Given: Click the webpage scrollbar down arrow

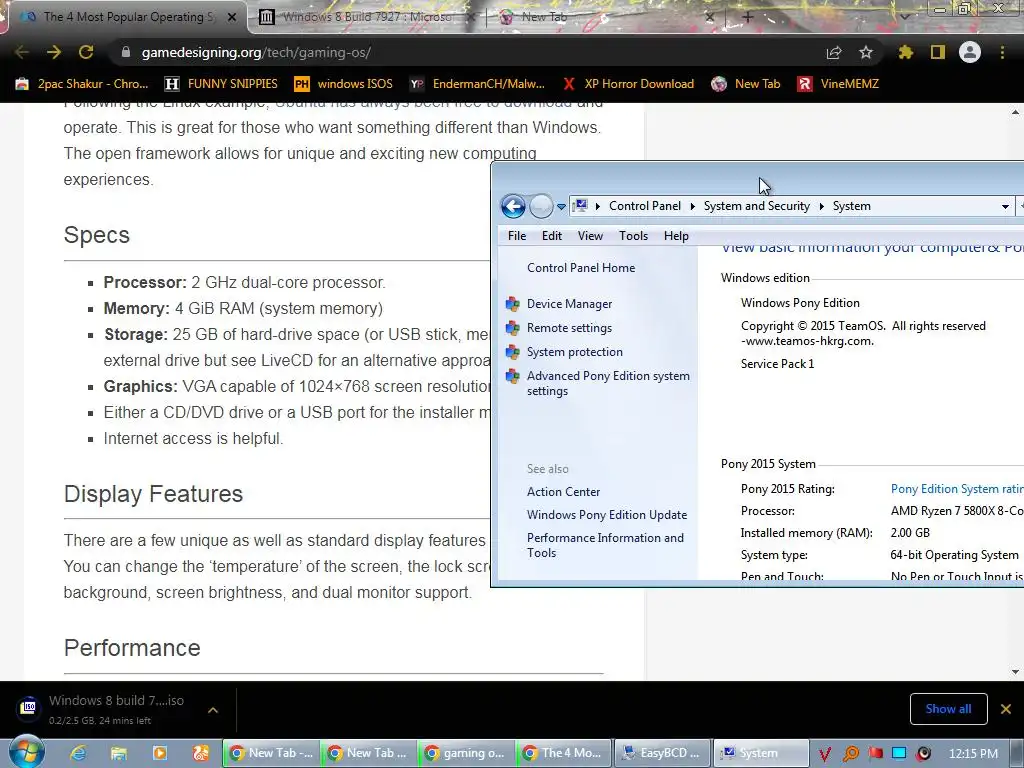Looking at the screenshot, I should tap(1016, 672).
